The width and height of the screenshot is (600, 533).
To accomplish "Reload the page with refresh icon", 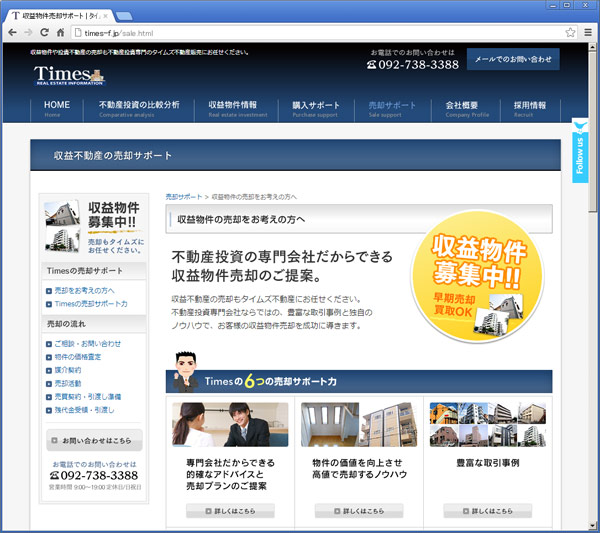I will click(44, 33).
